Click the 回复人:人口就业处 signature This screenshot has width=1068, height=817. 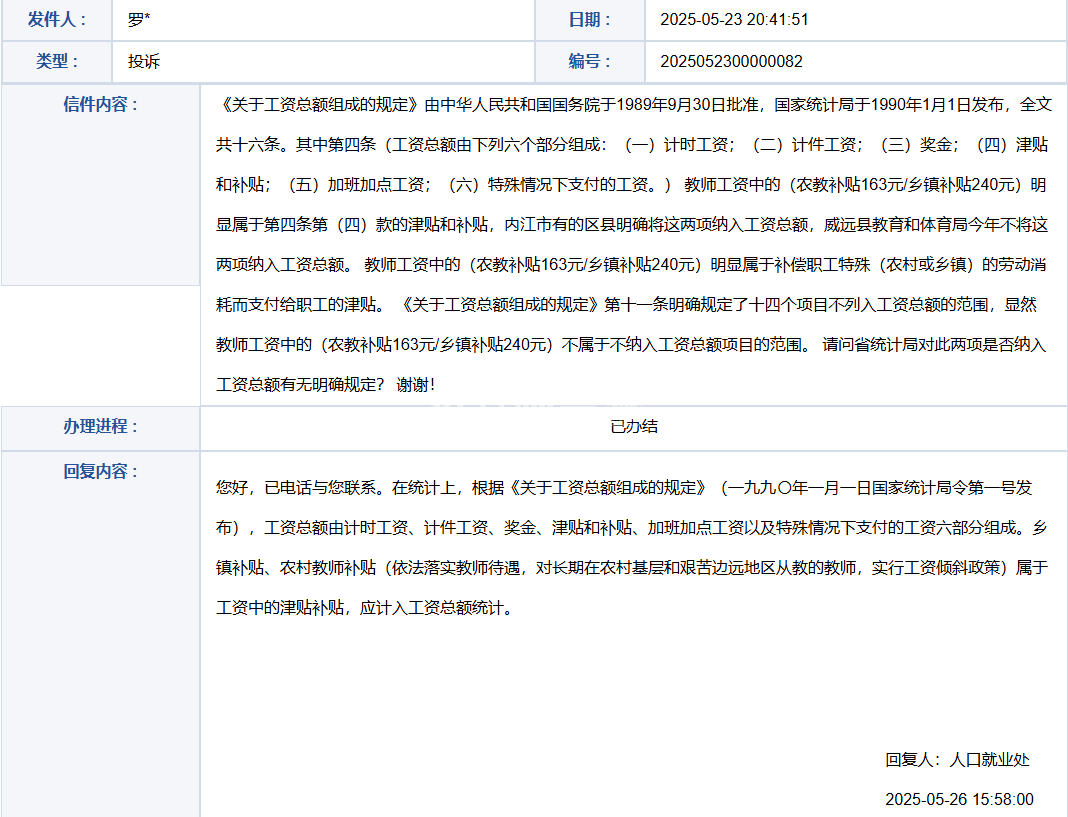coord(957,760)
